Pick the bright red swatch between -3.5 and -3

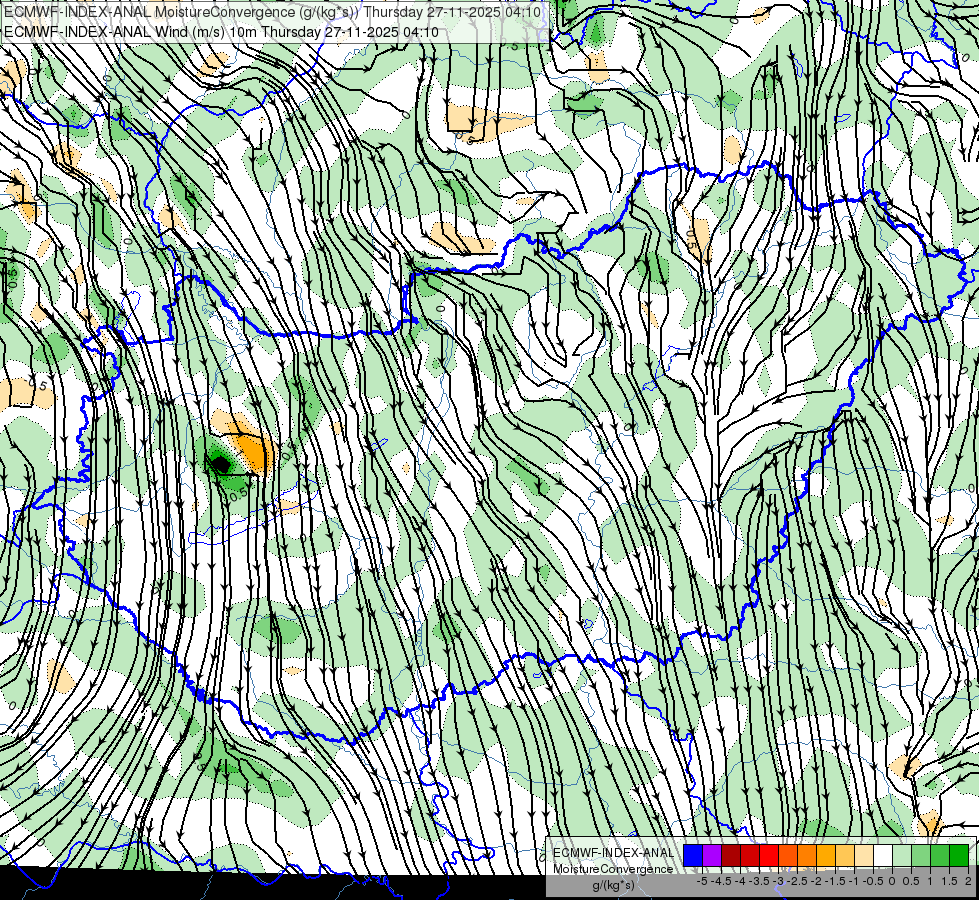coord(769,856)
